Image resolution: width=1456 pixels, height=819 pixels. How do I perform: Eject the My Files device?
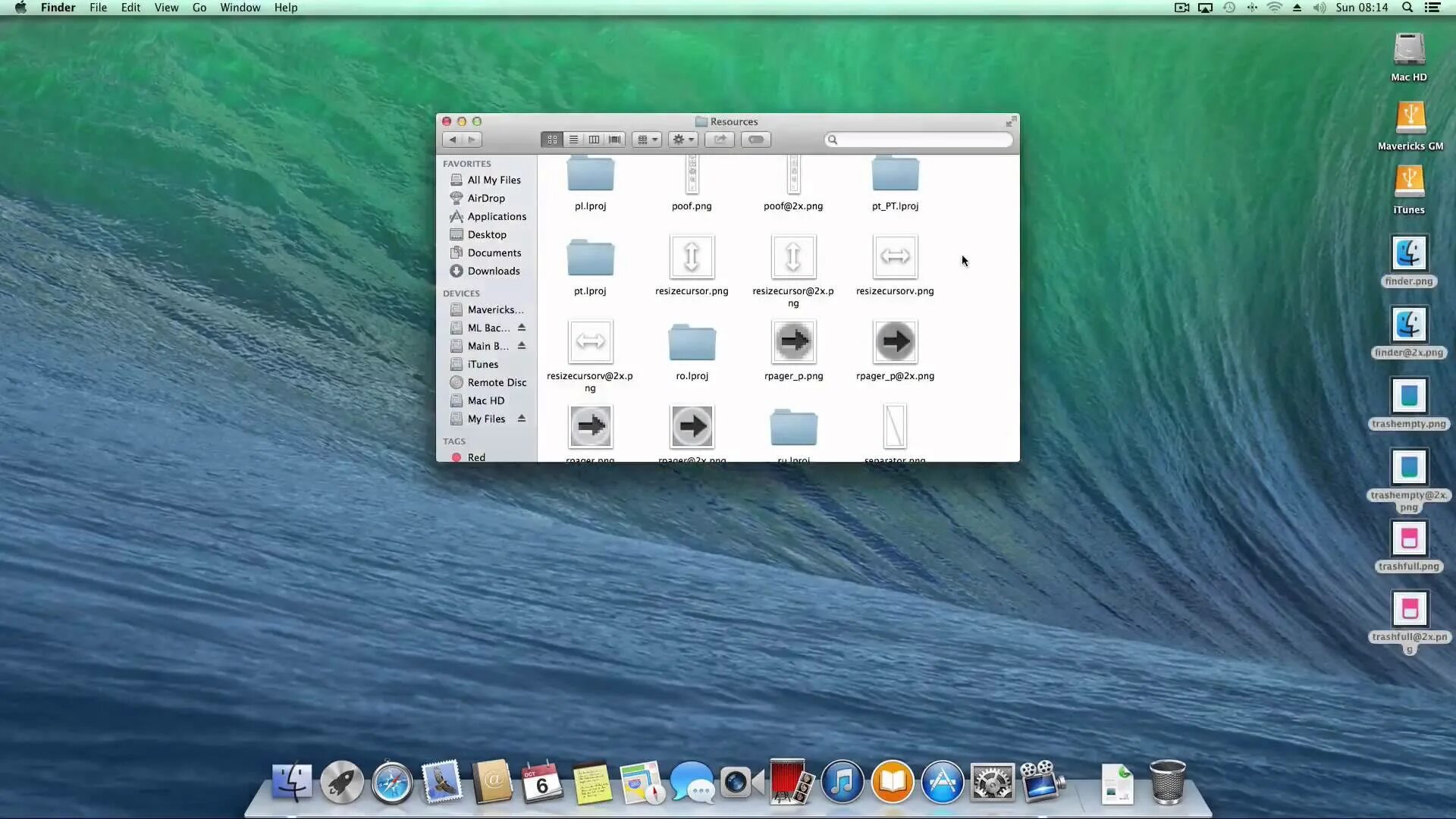[522, 419]
